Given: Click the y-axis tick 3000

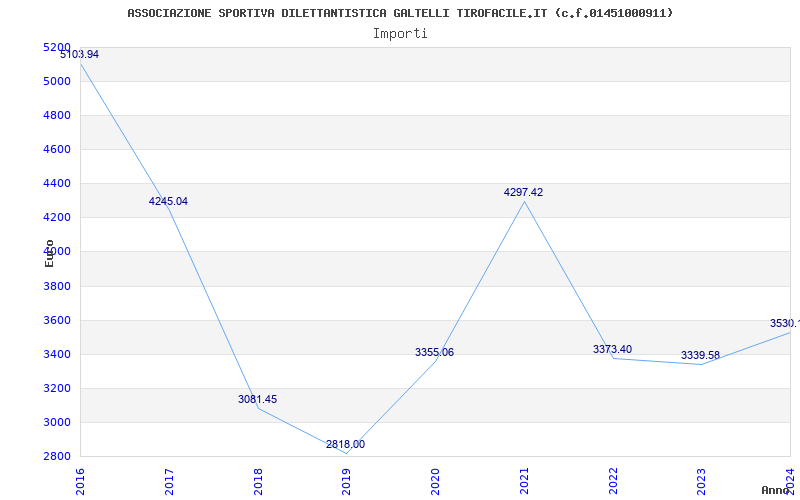Looking at the screenshot, I should click(57, 422).
